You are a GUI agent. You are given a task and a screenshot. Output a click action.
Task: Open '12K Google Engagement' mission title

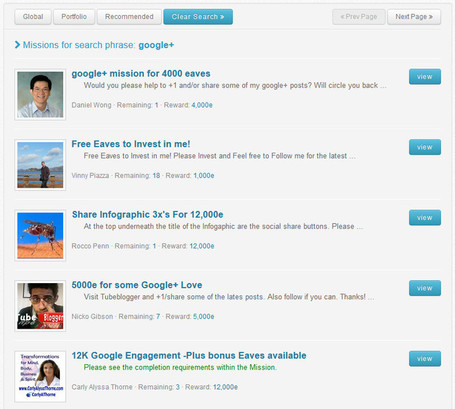[x=189, y=355]
